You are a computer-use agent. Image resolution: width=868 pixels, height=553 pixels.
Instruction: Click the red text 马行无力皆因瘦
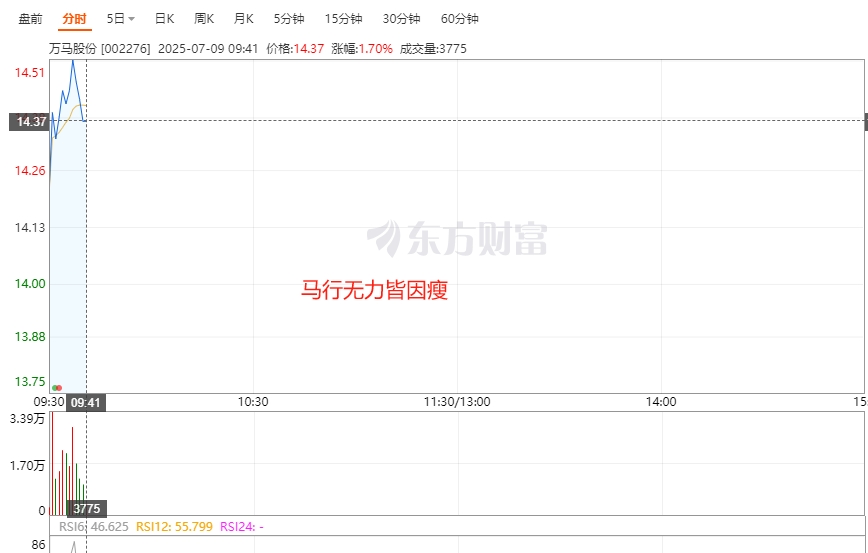point(374,291)
